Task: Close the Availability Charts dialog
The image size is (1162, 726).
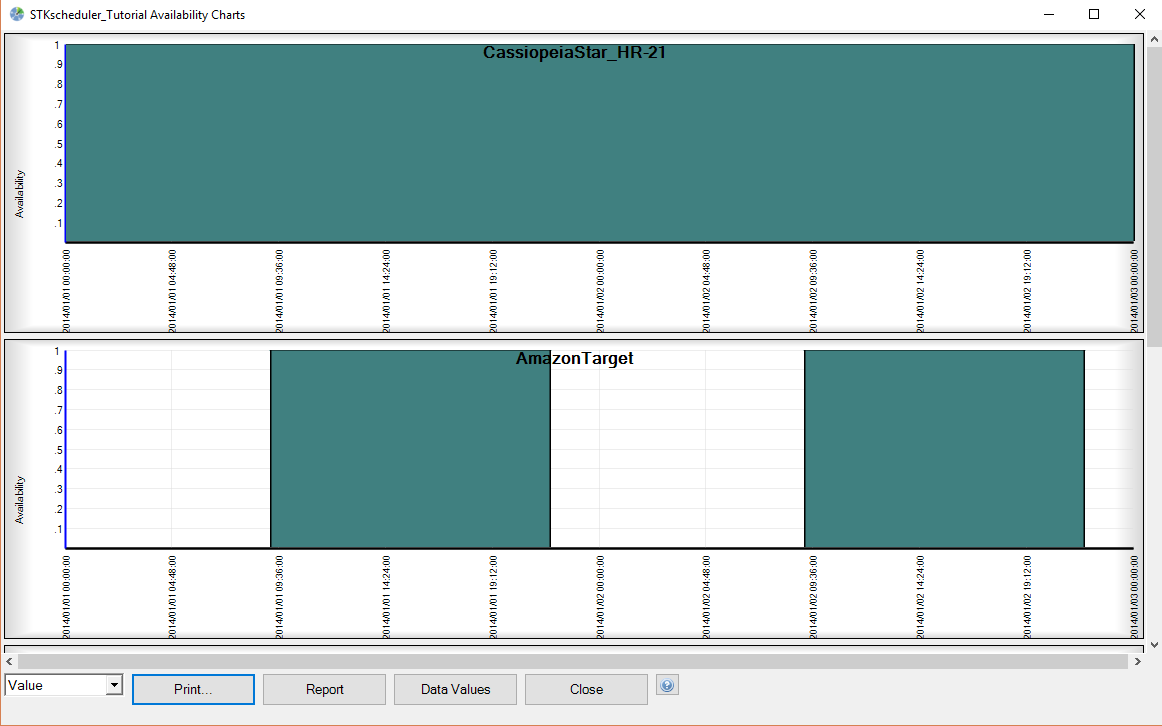Action: [x=586, y=689]
